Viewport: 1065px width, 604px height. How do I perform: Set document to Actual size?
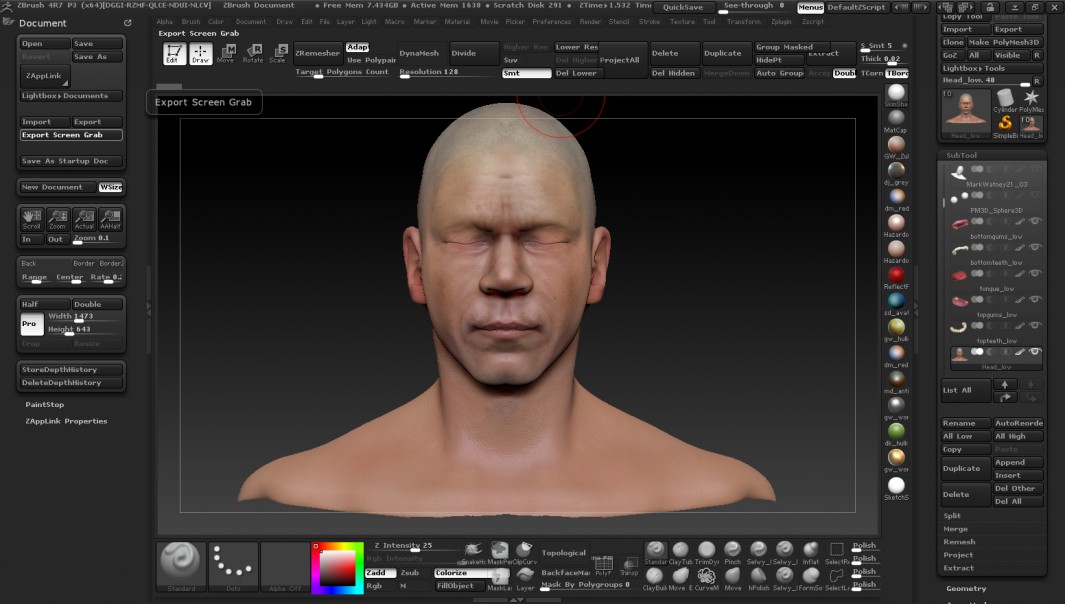click(84, 219)
